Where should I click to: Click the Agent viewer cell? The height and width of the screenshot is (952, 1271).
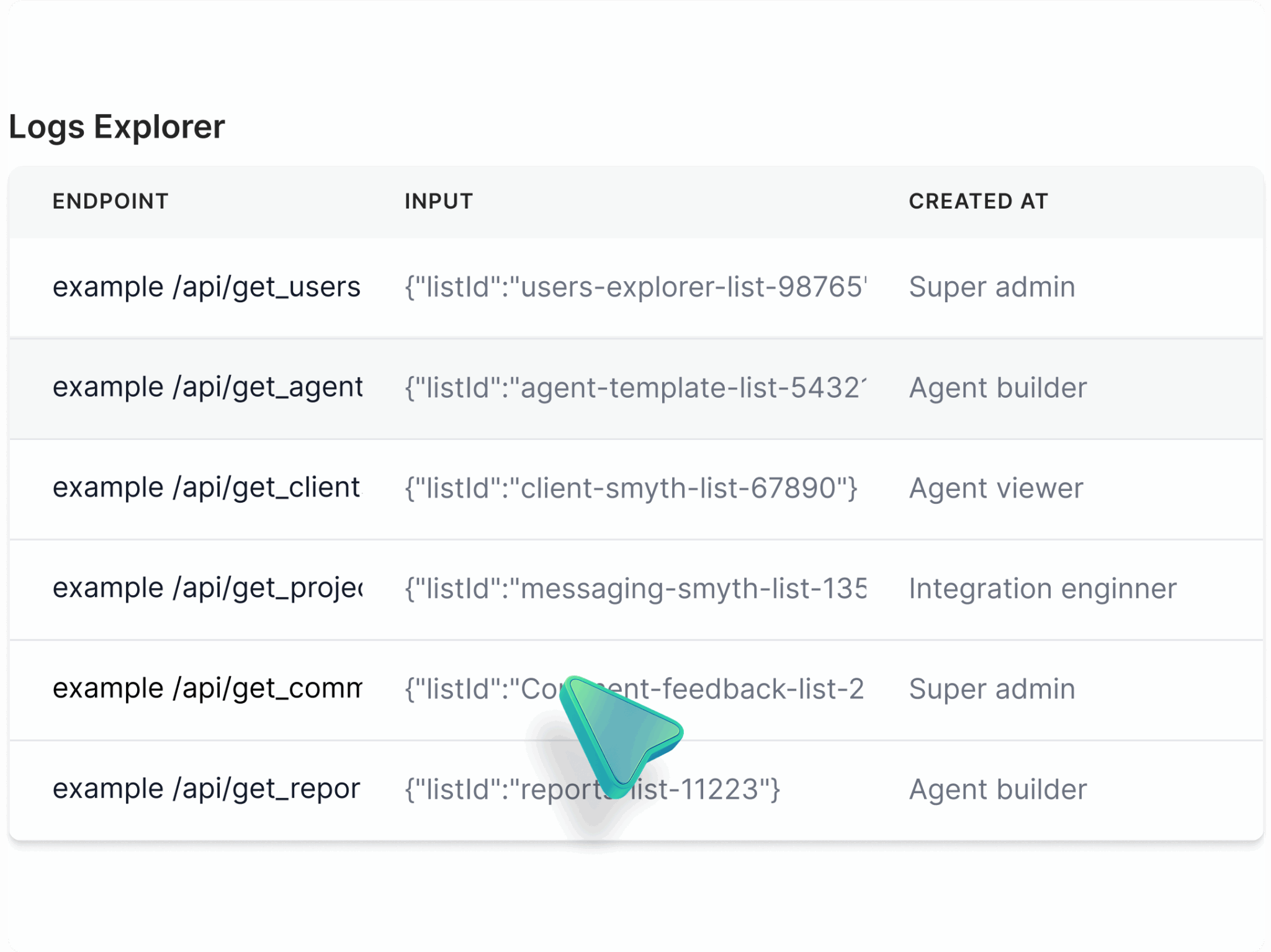click(x=995, y=489)
